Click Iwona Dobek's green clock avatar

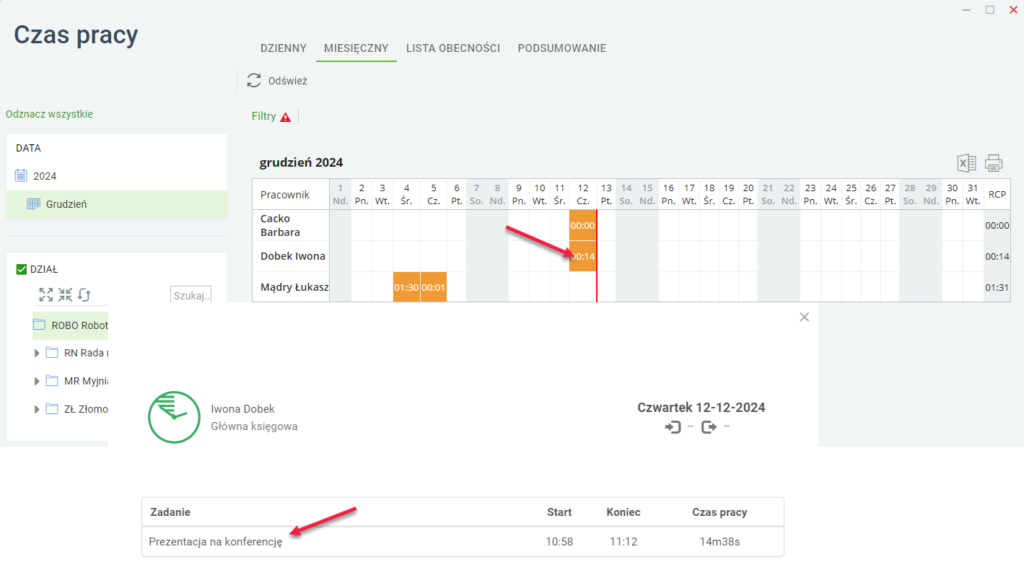point(174,417)
